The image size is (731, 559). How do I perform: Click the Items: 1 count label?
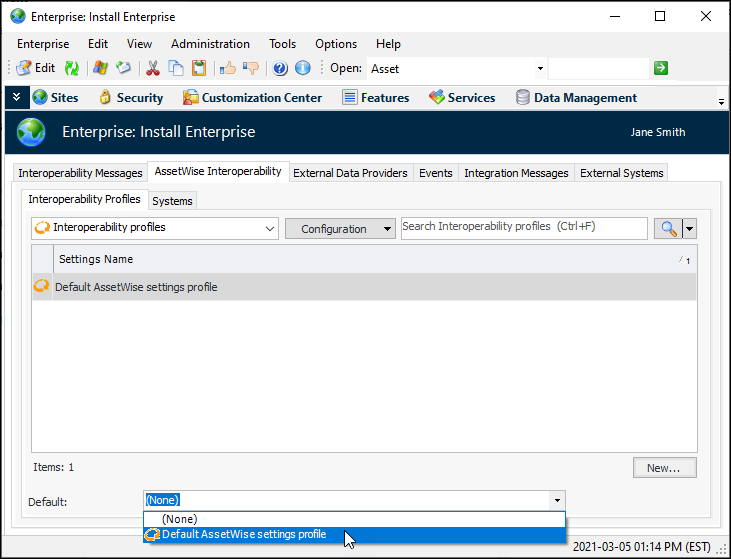point(53,467)
